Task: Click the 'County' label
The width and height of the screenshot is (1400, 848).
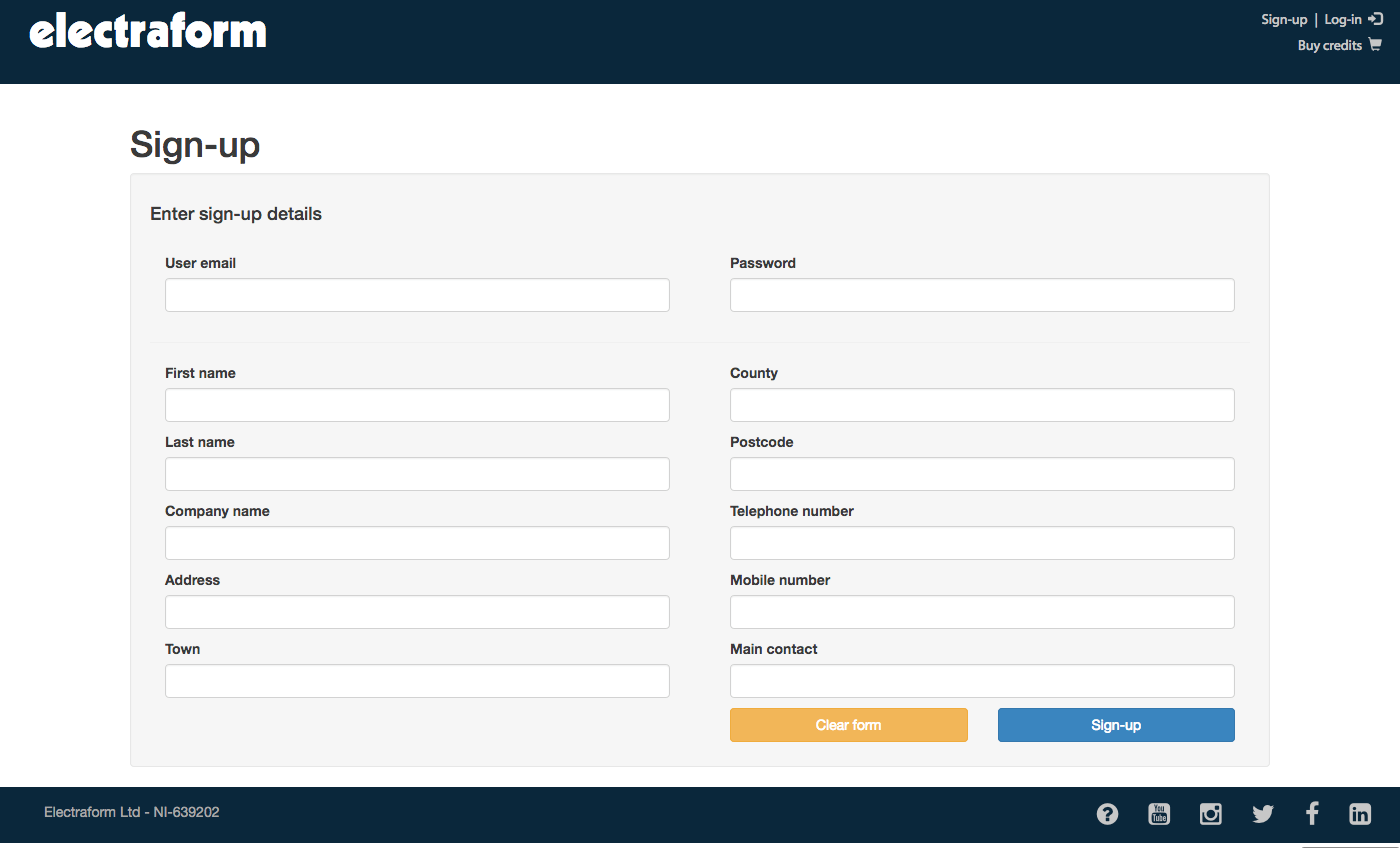Action: [x=754, y=373]
